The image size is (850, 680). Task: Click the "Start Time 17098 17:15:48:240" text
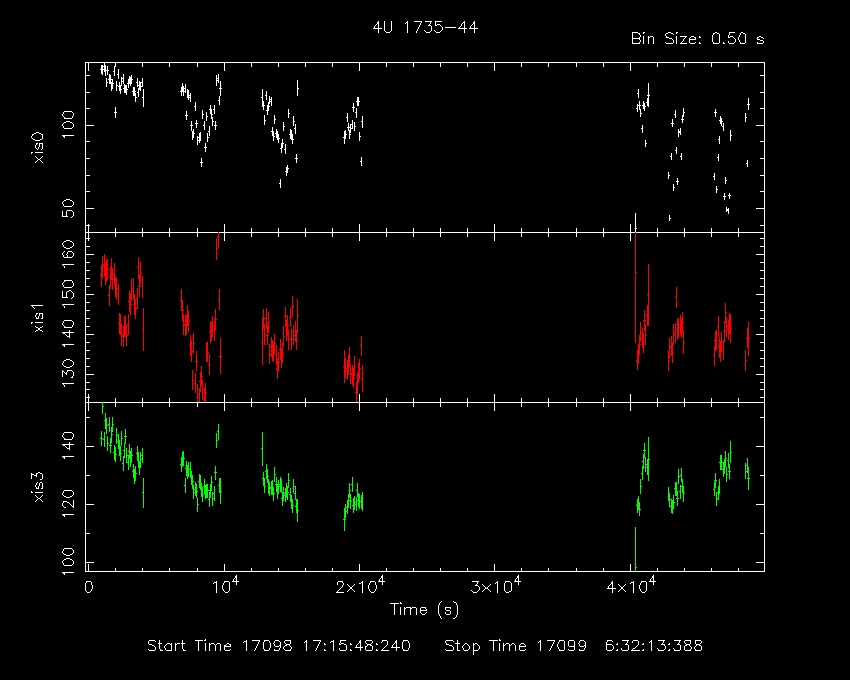coord(279,646)
